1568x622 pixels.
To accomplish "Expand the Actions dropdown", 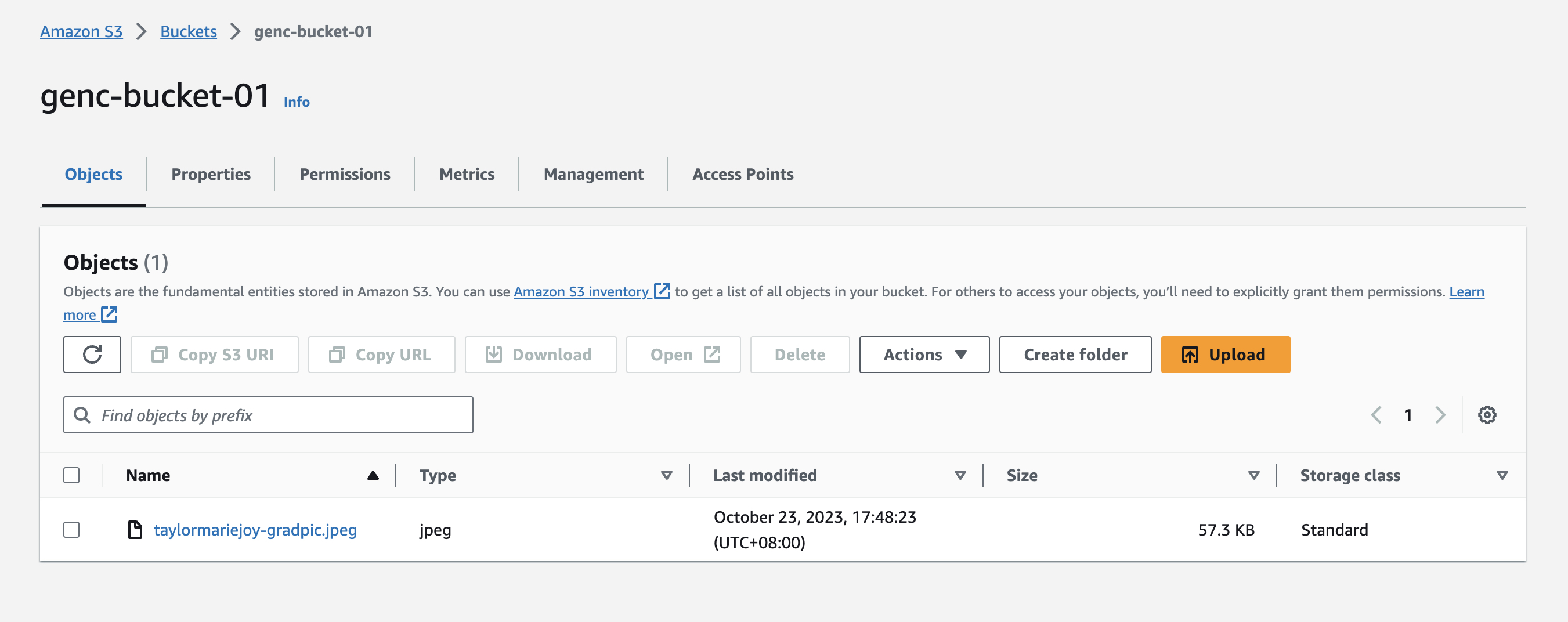I will [x=923, y=354].
